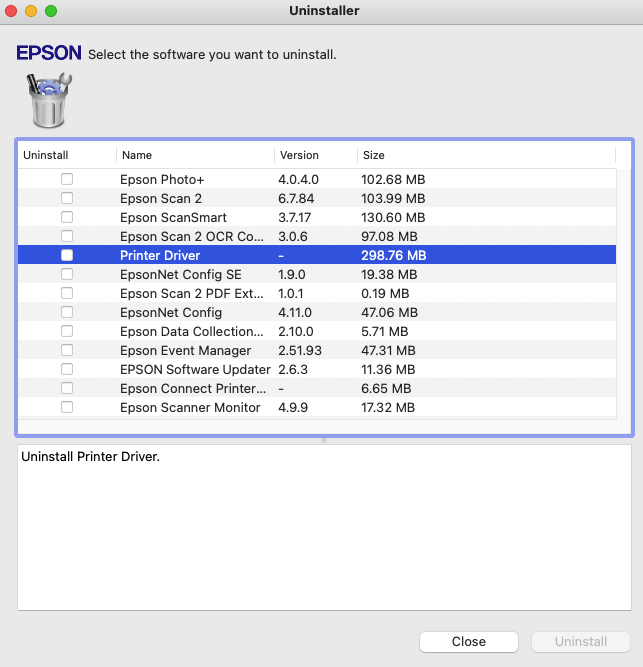Image resolution: width=643 pixels, height=667 pixels.
Task: Click the 47.06 MB size cell
Action: pyautogui.click(x=390, y=313)
